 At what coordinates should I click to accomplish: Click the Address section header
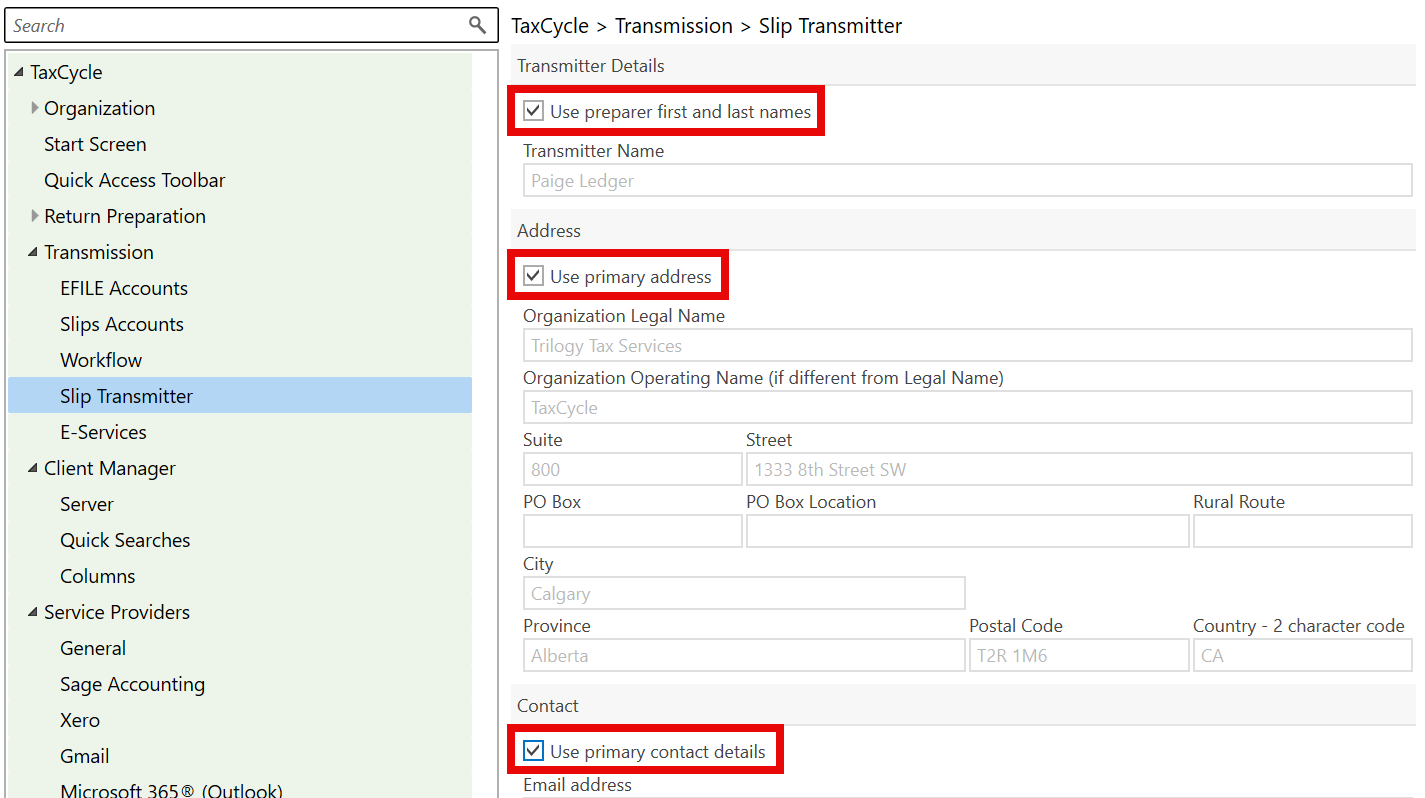coord(549,231)
